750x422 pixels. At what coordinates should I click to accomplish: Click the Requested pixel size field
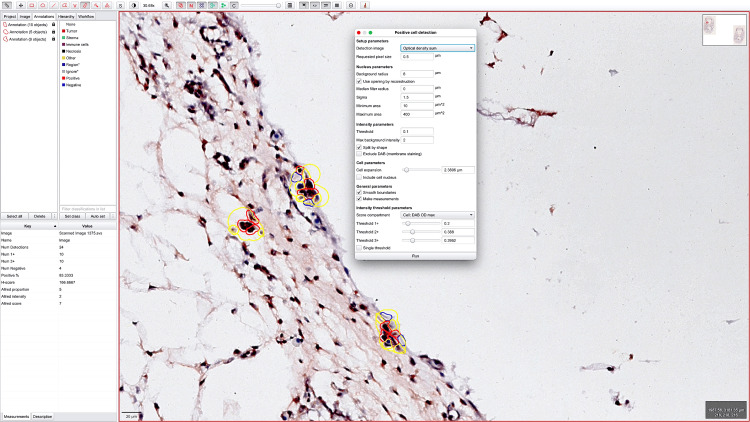point(417,56)
